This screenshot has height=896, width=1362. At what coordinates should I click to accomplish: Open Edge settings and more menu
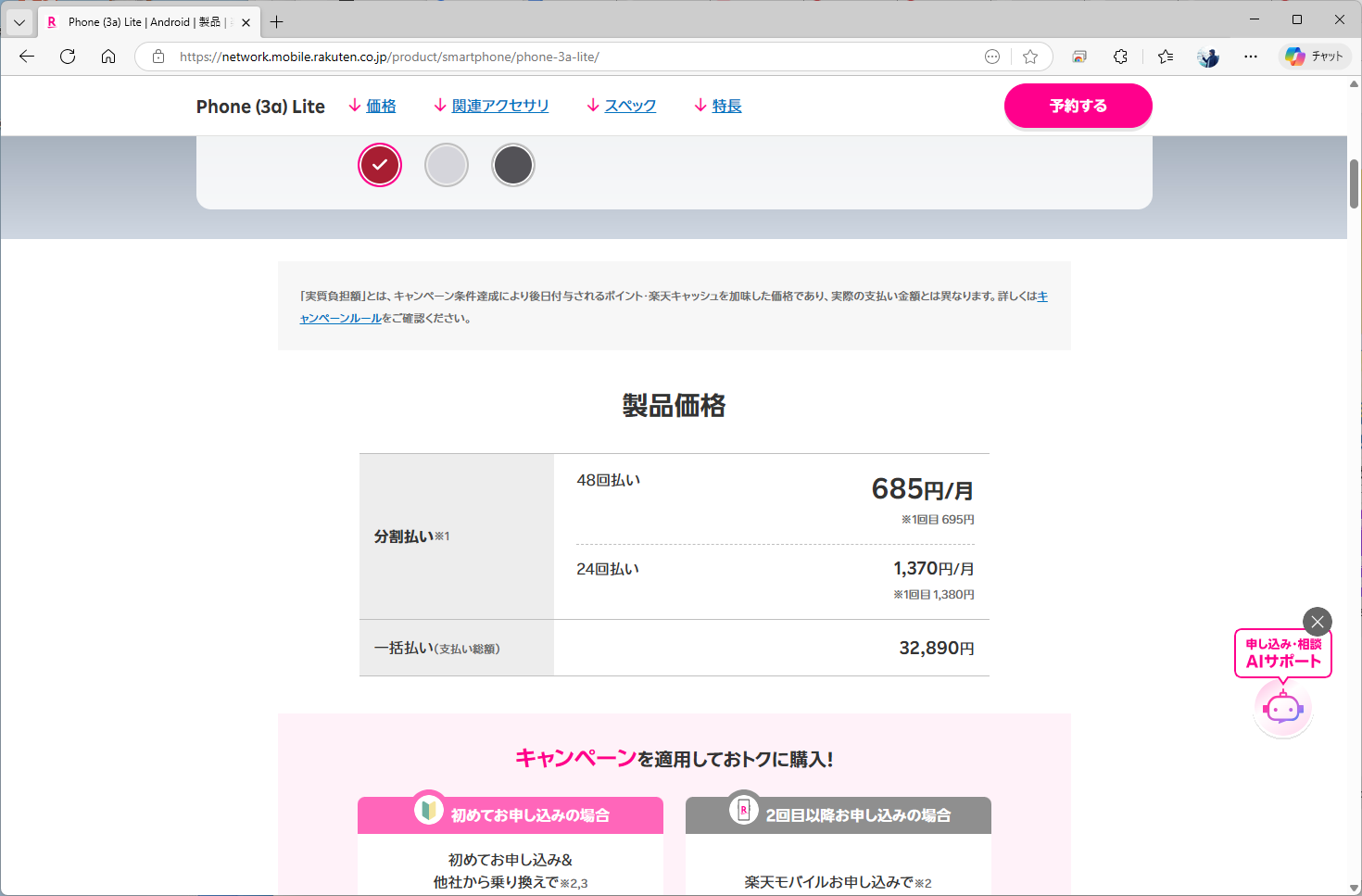(x=1251, y=57)
